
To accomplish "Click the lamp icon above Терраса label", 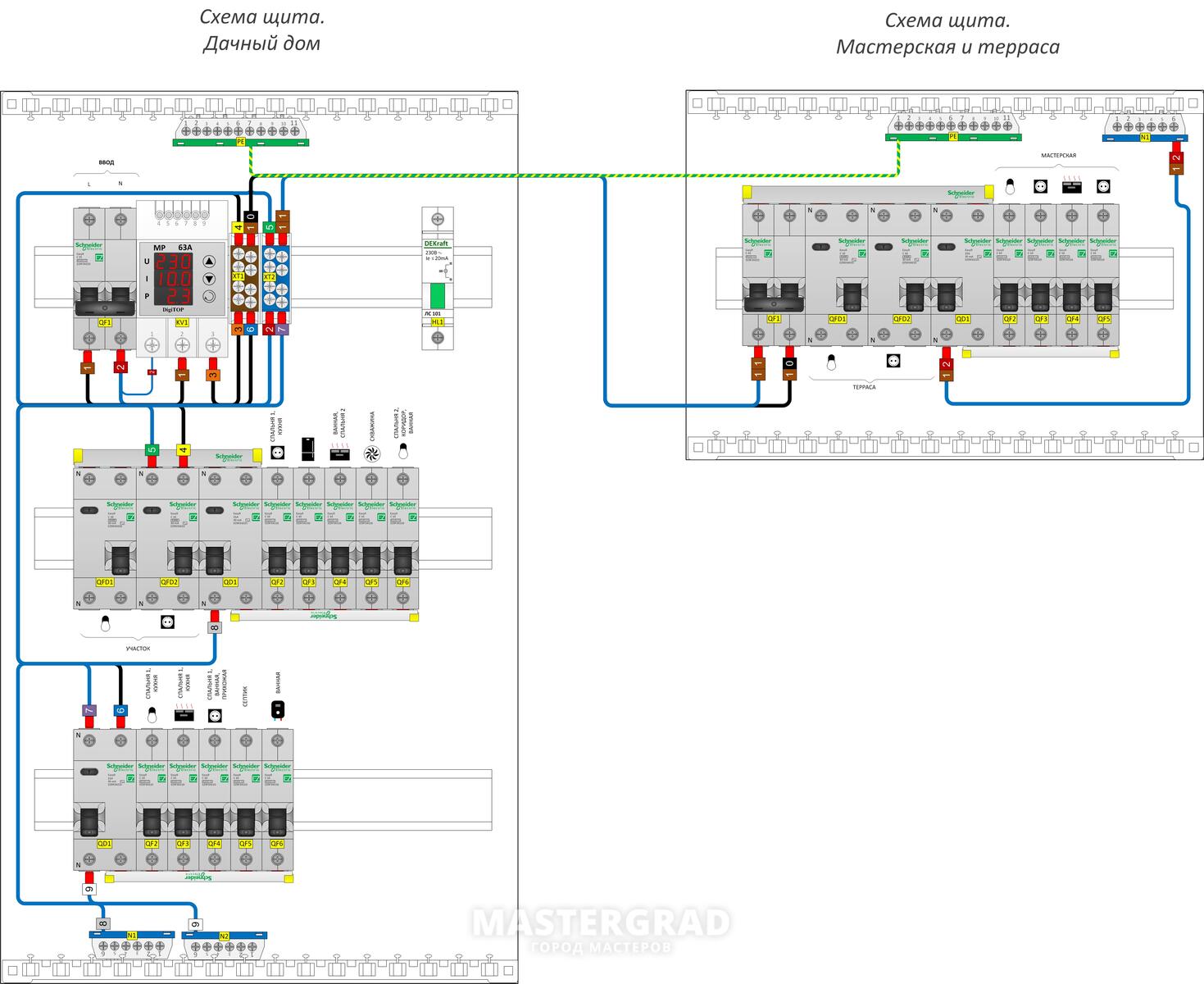I will 831,362.
